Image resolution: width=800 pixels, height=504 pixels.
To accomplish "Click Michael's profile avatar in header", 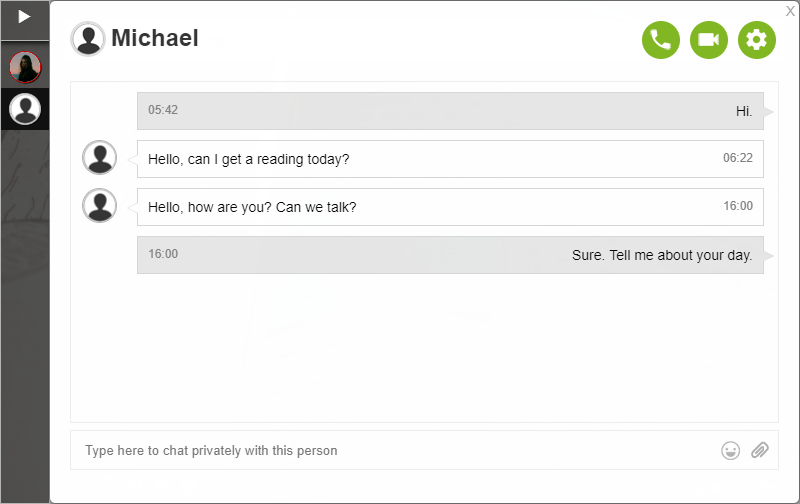I will pyautogui.click(x=88, y=39).
